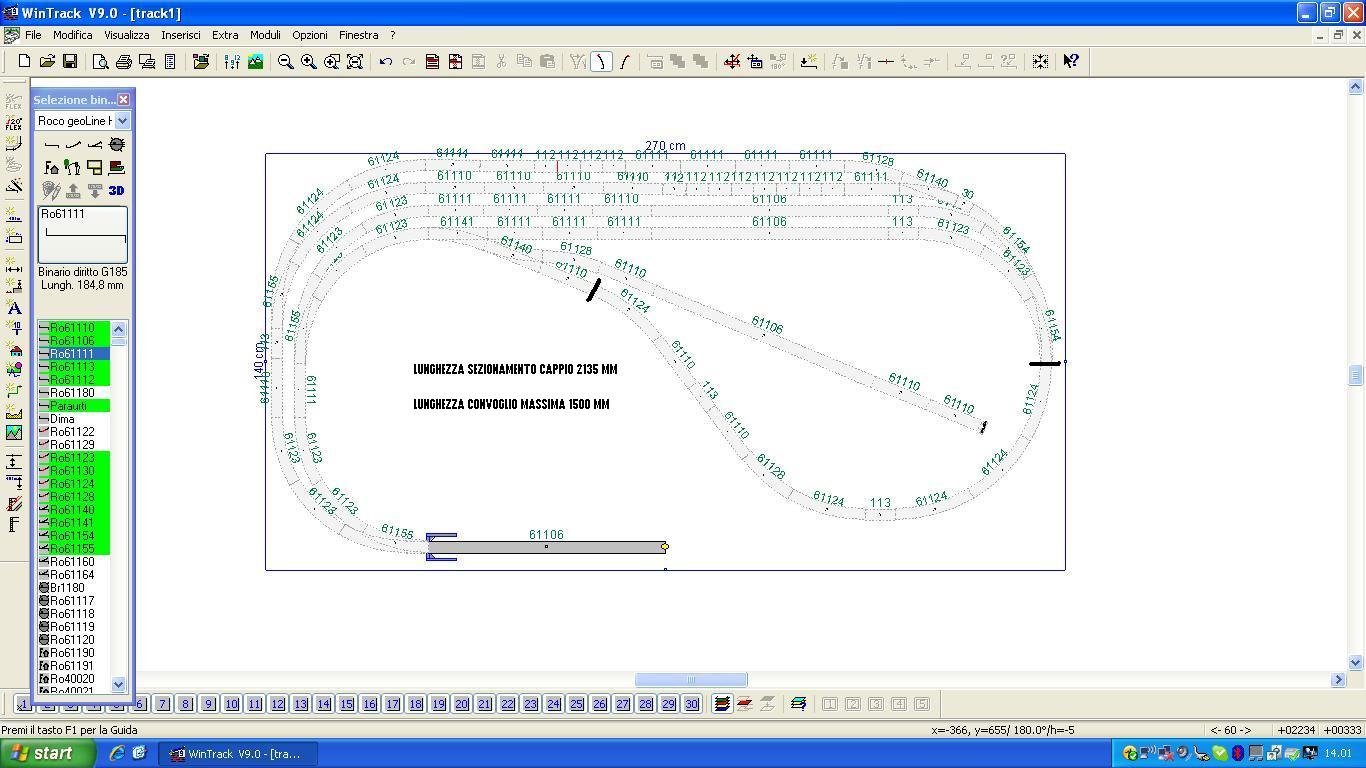
Task: Click the landscape picture toolbar icon
Action: tap(256, 62)
